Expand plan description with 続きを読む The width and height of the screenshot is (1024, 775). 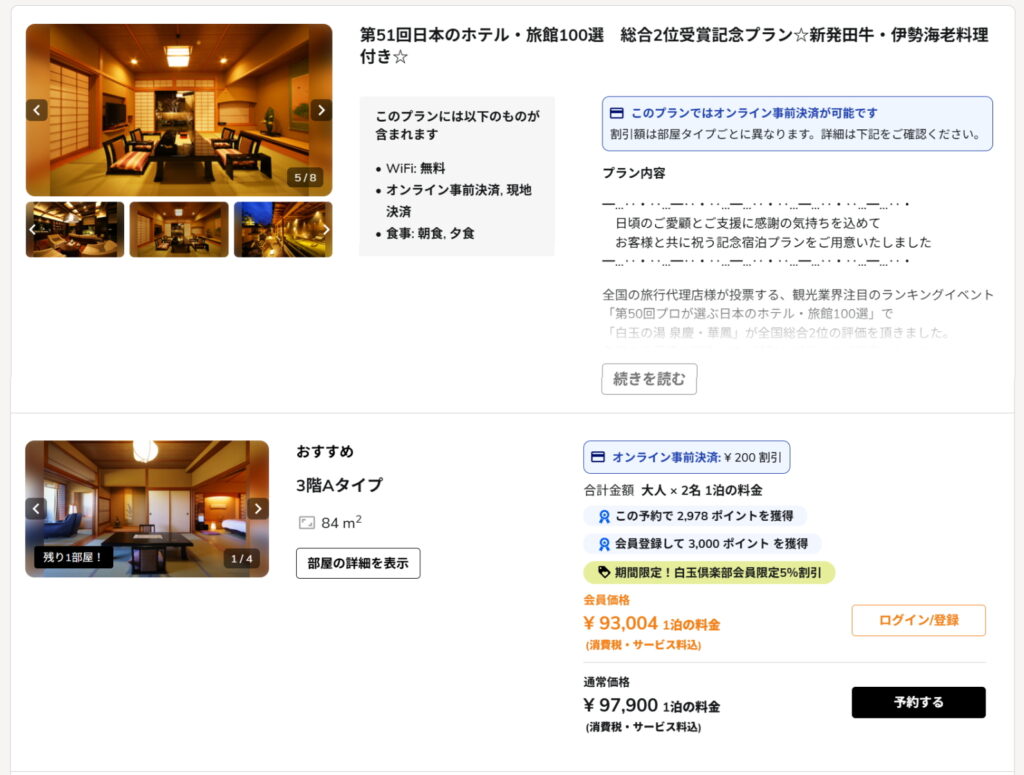tap(649, 379)
